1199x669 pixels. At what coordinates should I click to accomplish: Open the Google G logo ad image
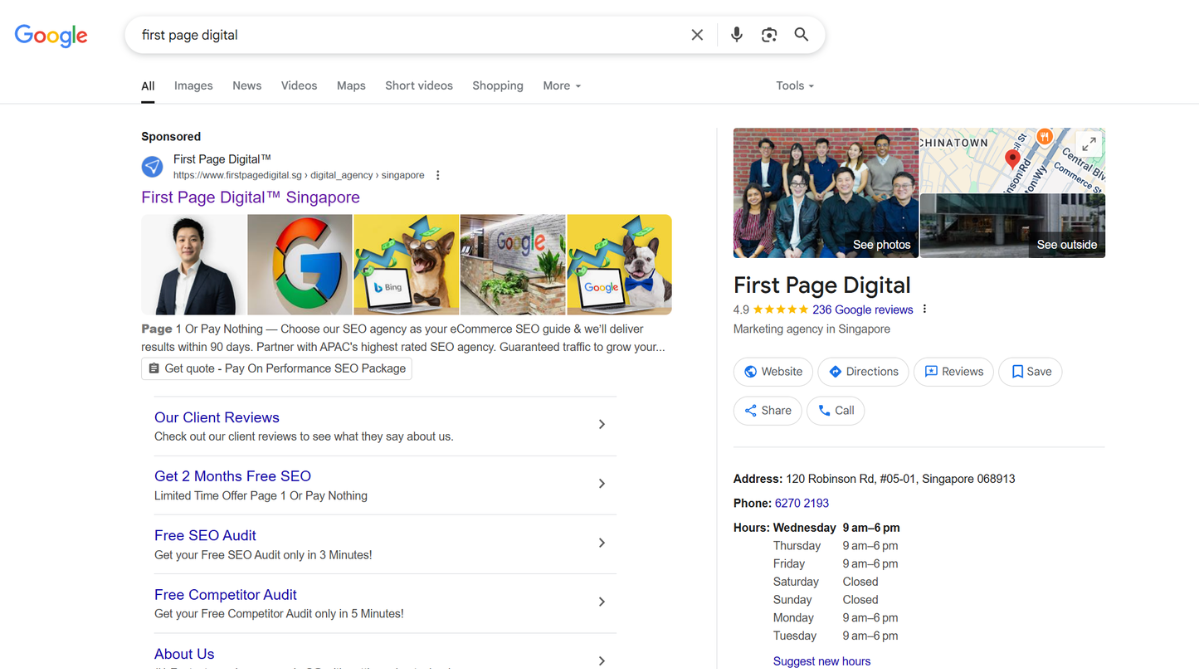click(300, 265)
